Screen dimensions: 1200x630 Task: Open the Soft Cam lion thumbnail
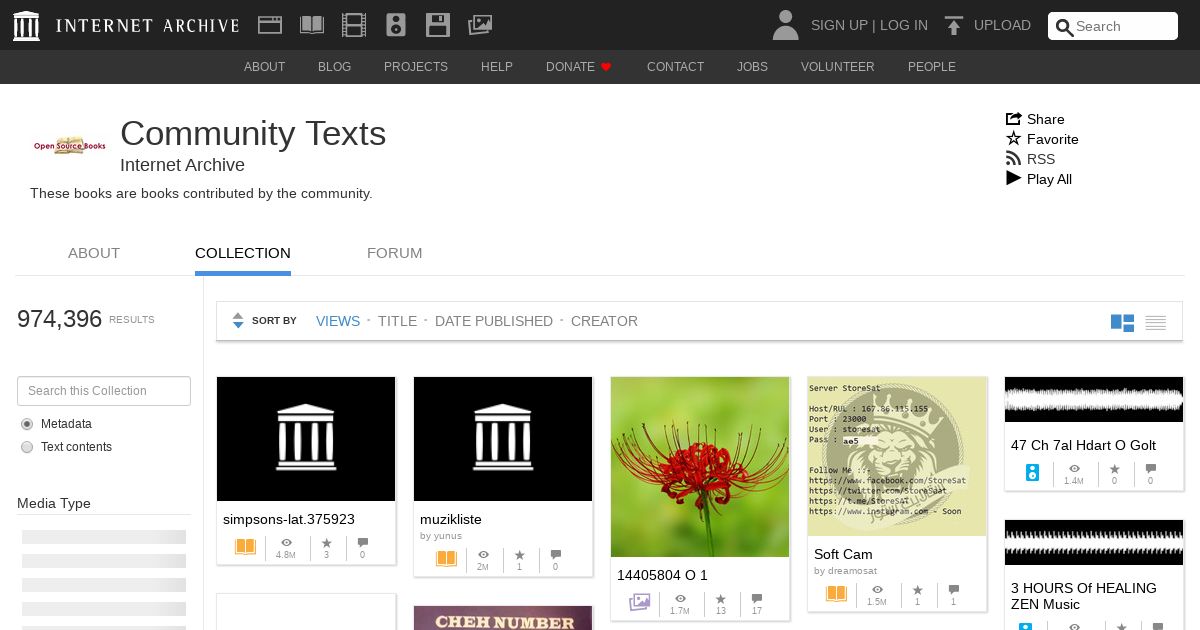pyautogui.click(x=897, y=456)
